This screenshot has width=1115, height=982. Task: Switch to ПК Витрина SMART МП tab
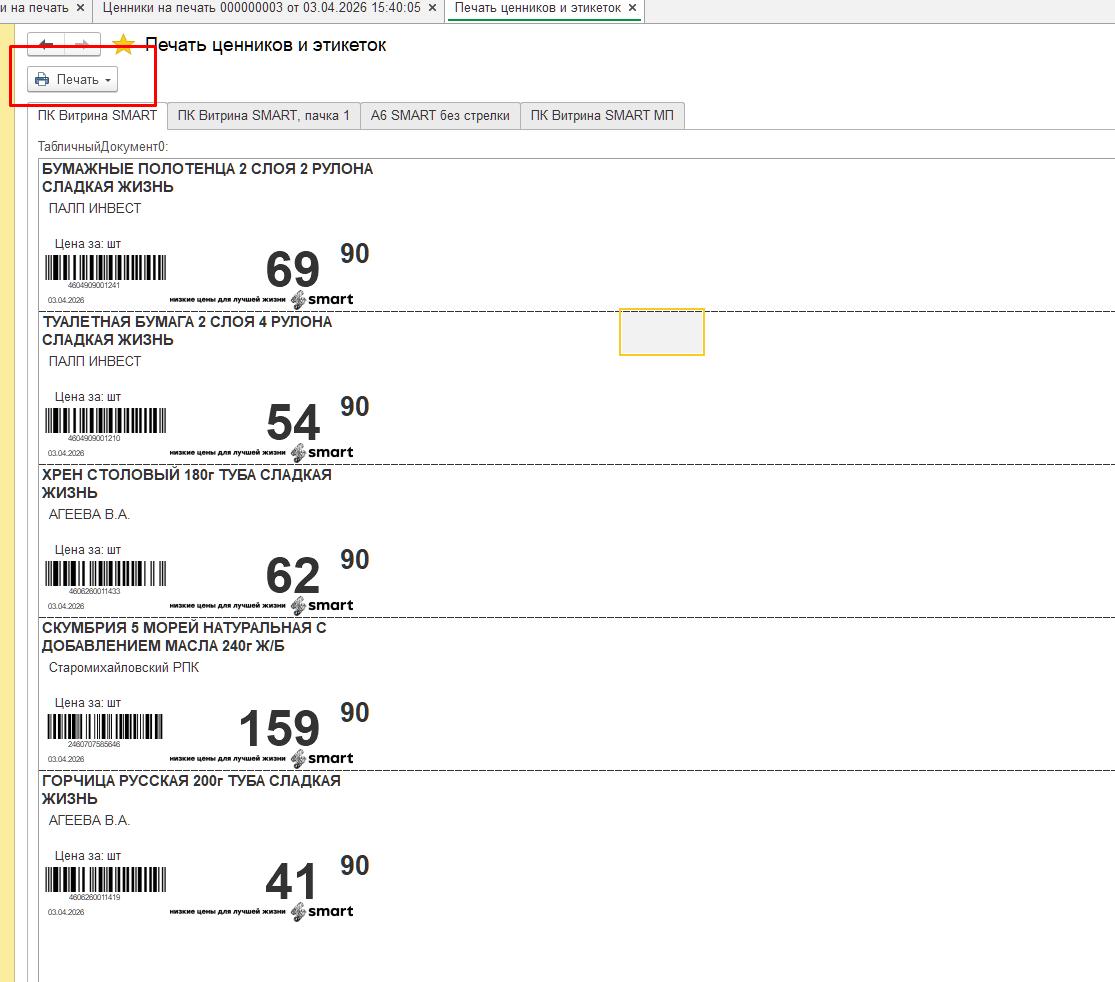pyautogui.click(x=601, y=116)
